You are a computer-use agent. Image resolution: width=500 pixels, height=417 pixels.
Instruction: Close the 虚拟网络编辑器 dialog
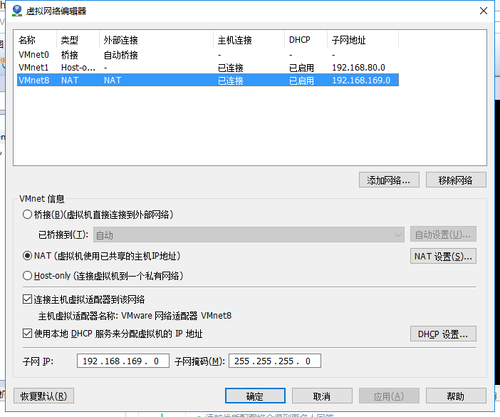pyautogui.click(x=483, y=11)
